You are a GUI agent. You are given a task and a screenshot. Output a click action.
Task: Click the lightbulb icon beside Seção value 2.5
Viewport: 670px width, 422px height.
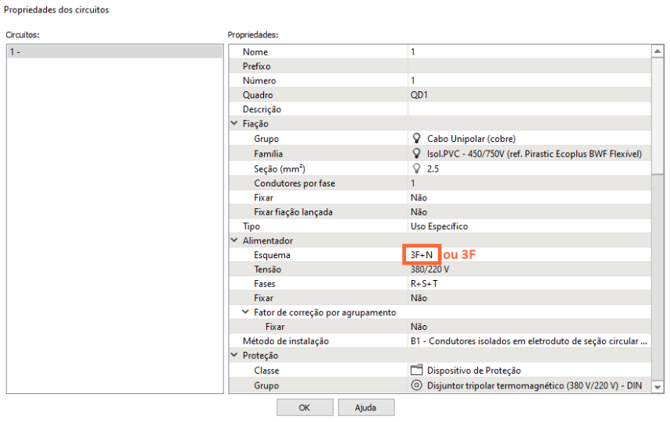click(x=416, y=169)
